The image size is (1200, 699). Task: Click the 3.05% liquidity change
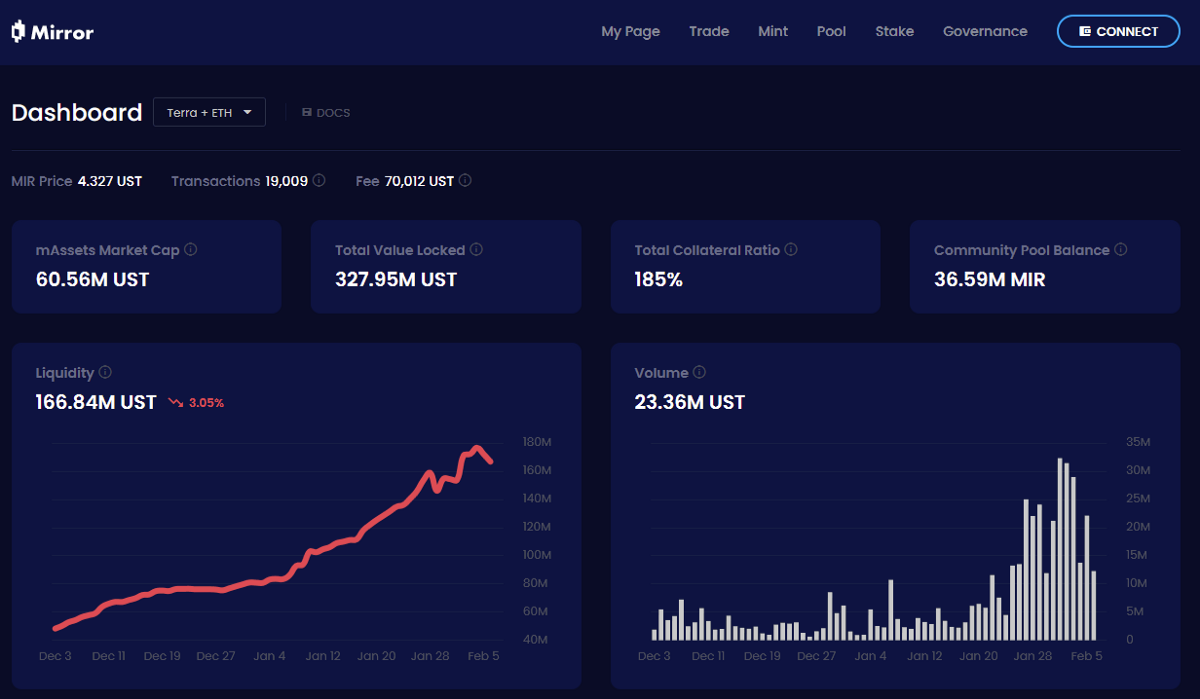tap(206, 403)
